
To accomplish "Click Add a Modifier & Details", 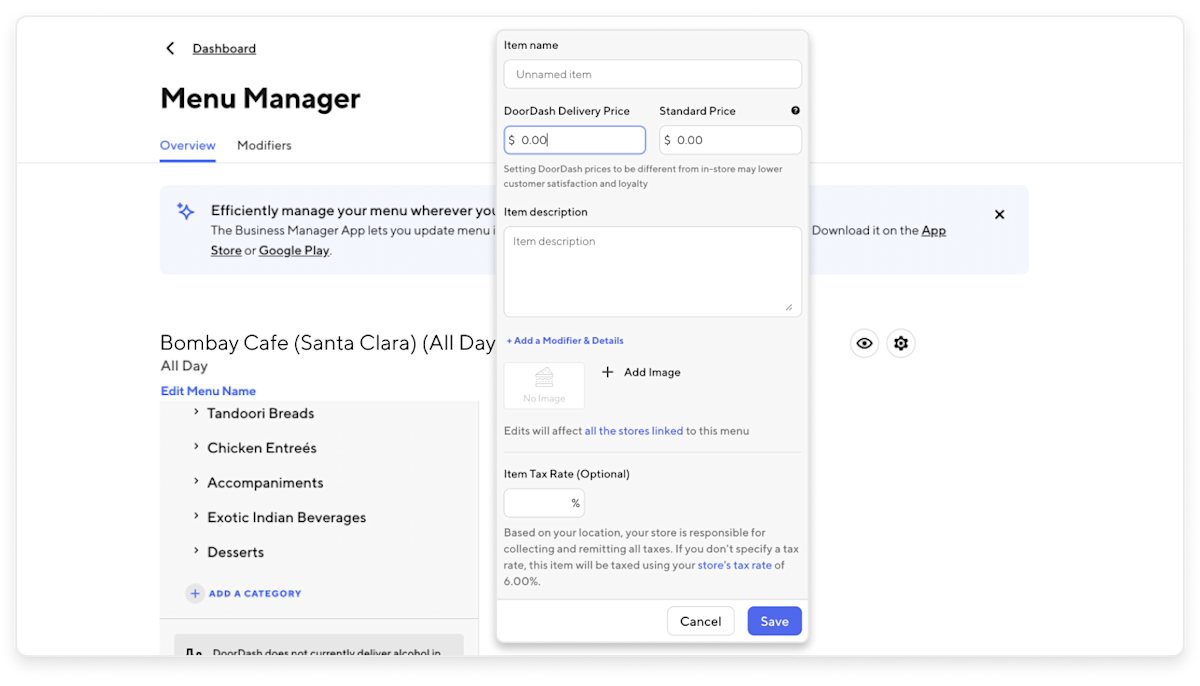I will point(565,341).
